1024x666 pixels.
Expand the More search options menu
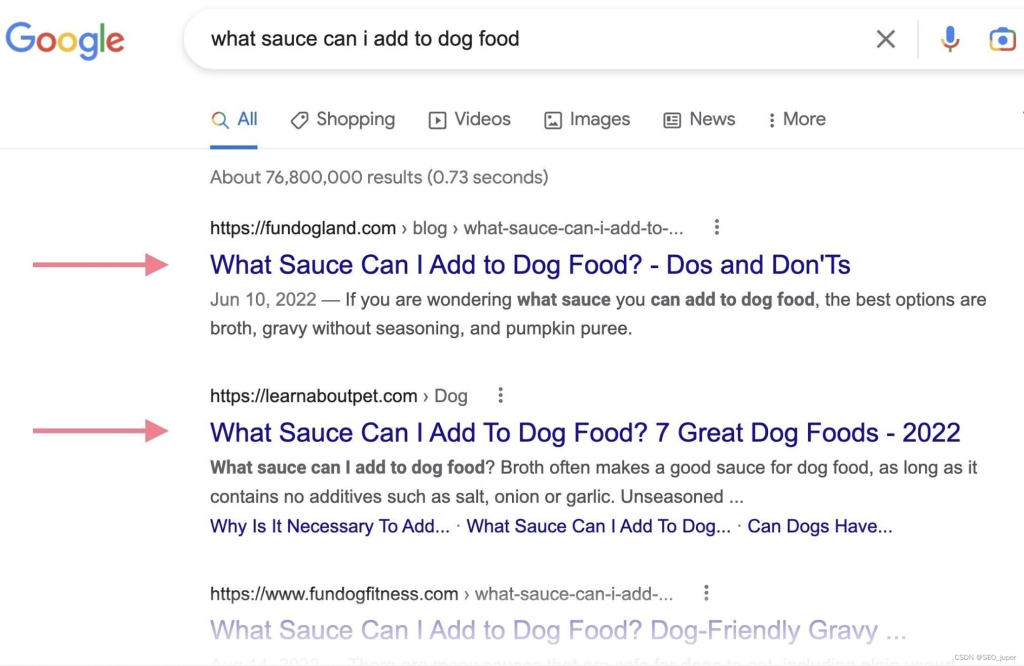(x=797, y=119)
